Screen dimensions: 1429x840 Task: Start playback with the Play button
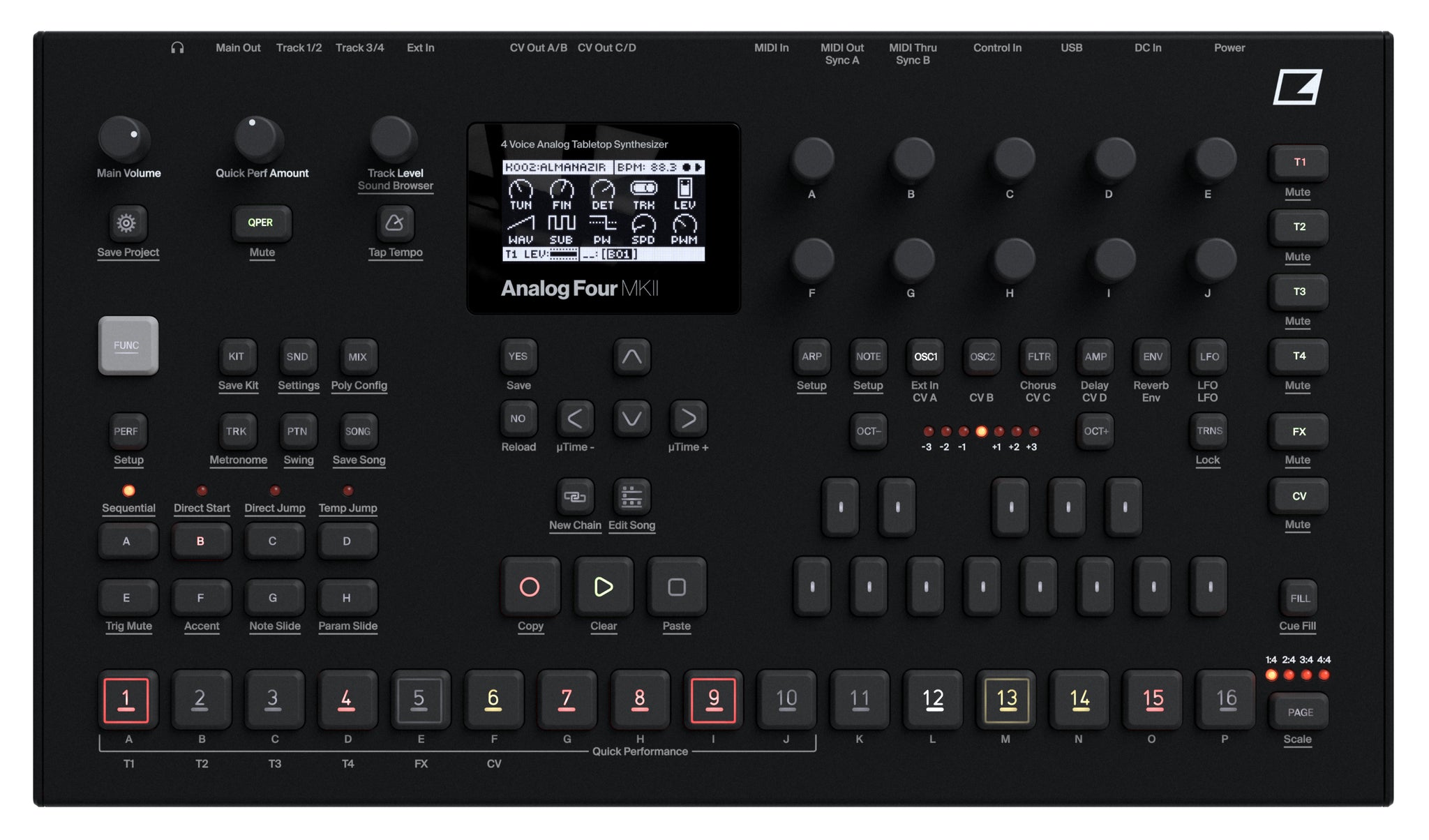click(x=603, y=587)
